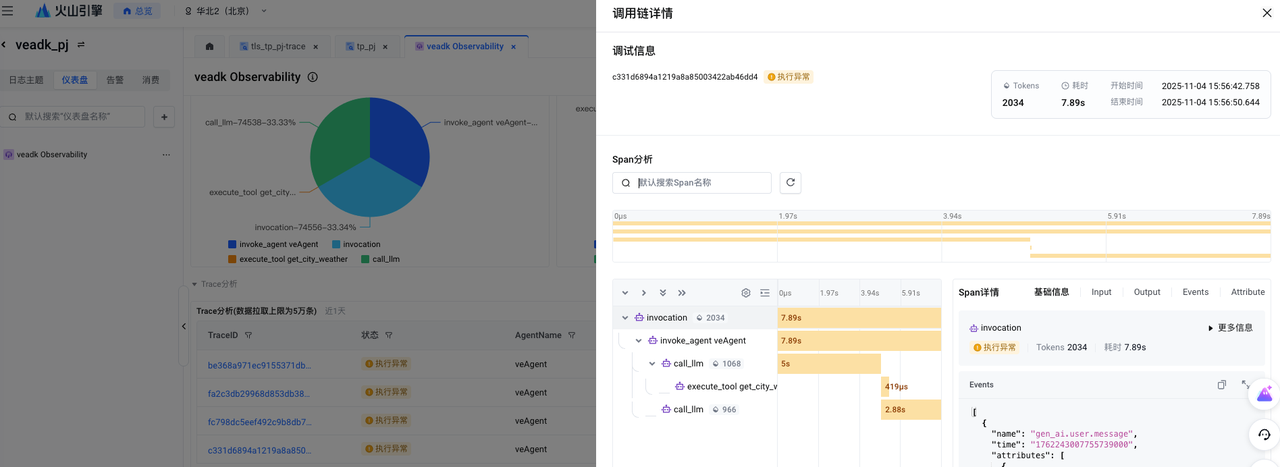The height and width of the screenshot is (467, 1280).
Task: Click the double-right chevron in span toolbar
Action: point(682,293)
